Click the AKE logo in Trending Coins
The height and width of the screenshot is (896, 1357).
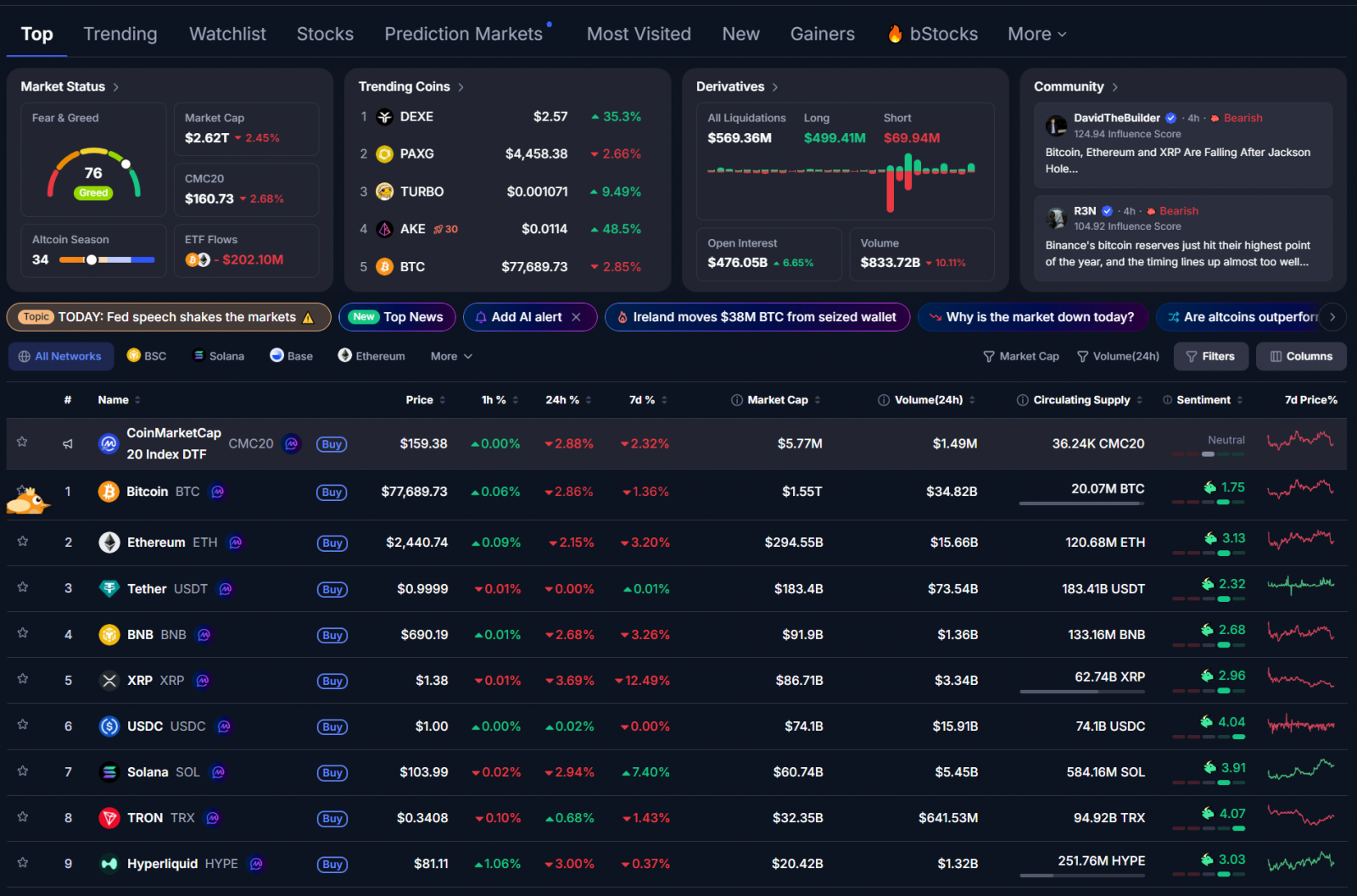point(384,229)
